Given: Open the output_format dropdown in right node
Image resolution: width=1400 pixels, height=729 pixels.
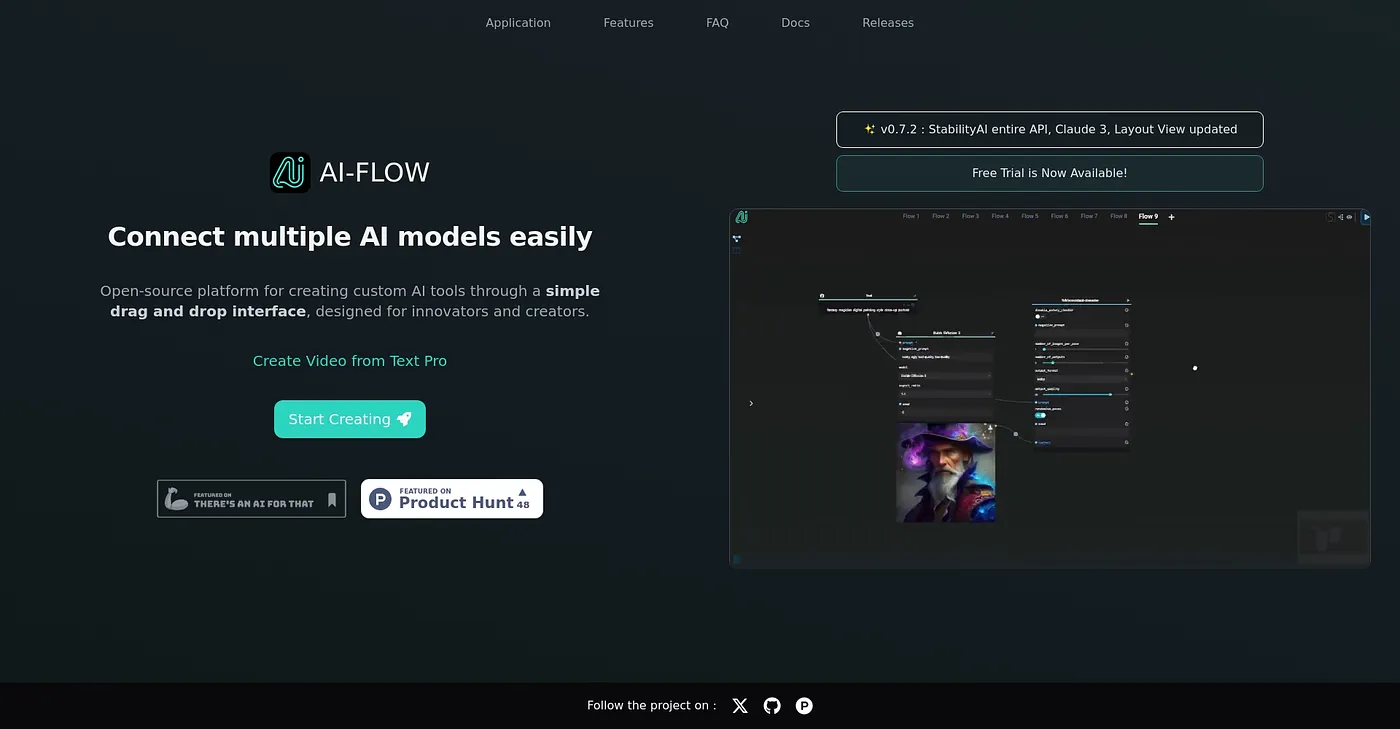Looking at the screenshot, I should coord(1081,379).
